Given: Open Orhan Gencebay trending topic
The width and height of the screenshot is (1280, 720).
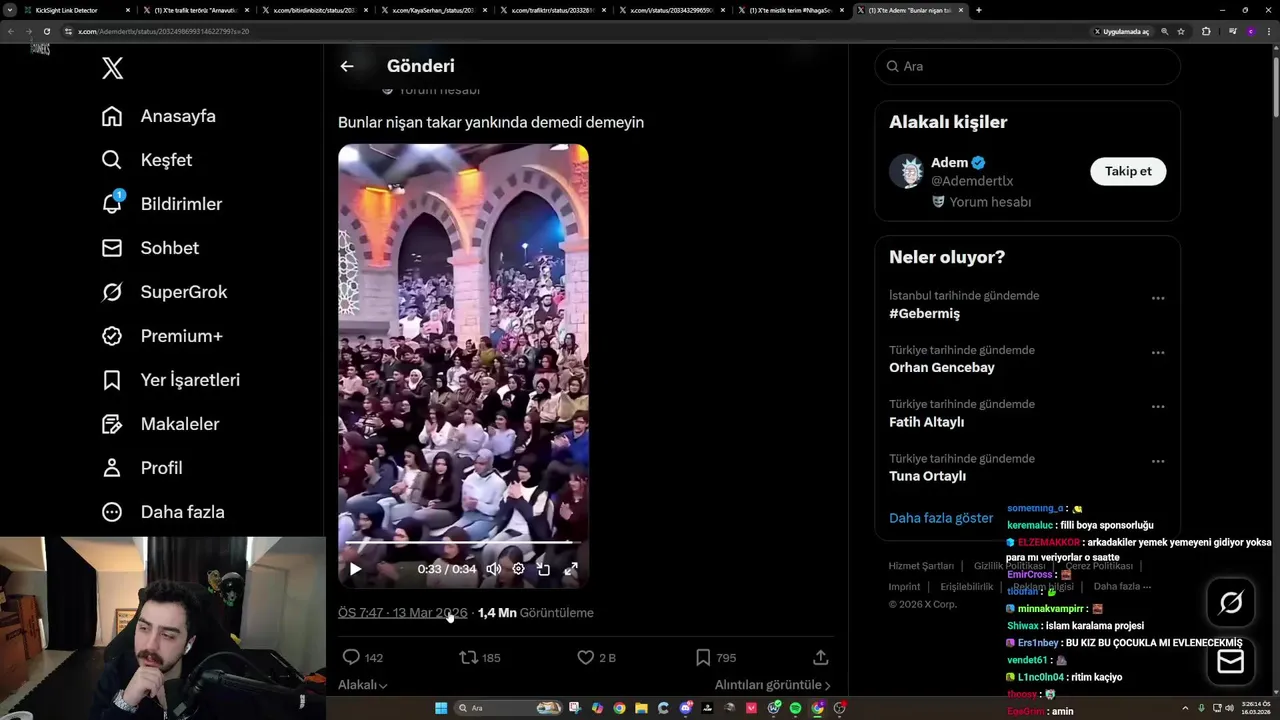Looking at the screenshot, I should (x=942, y=368).
